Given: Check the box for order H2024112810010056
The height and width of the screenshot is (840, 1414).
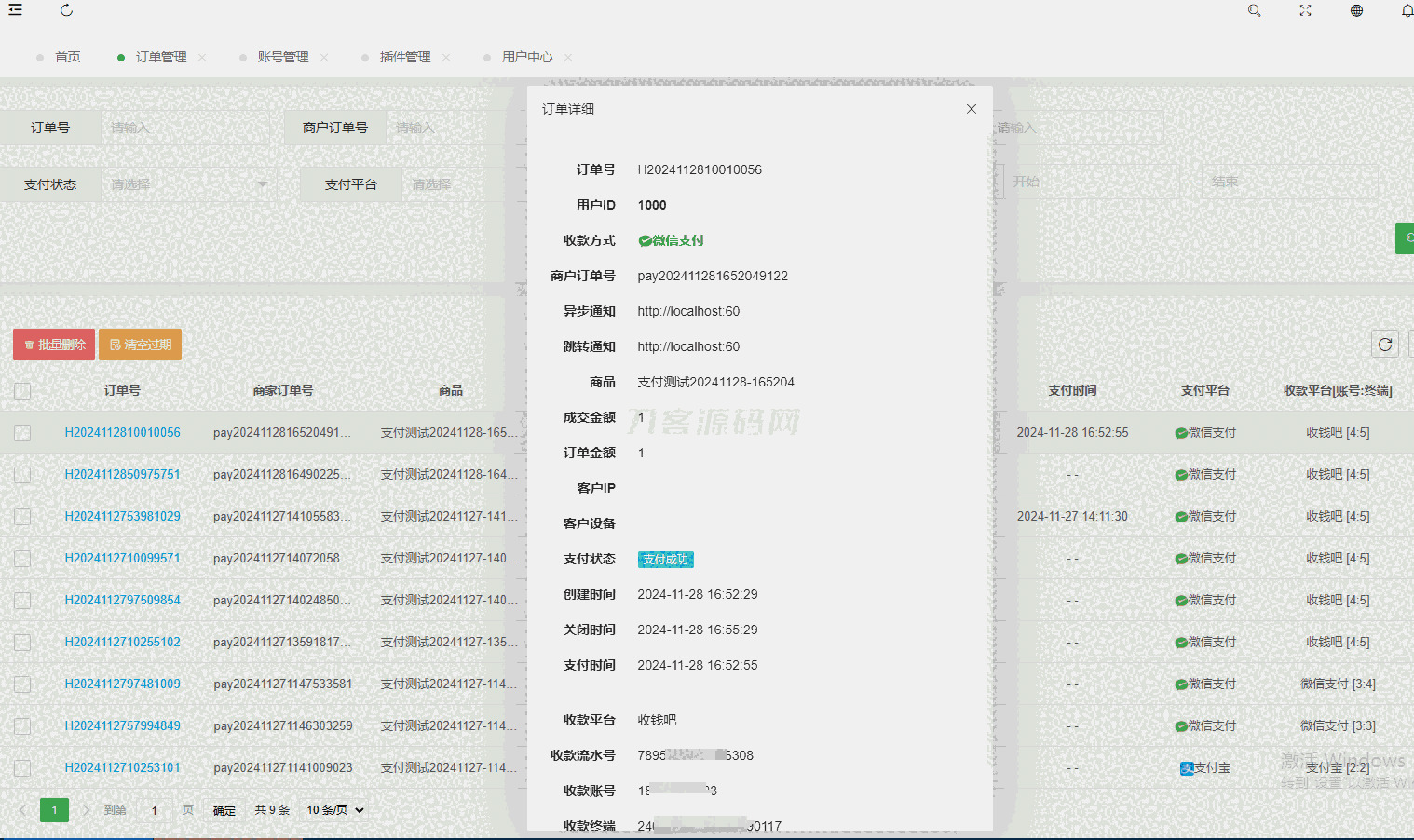Looking at the screenshot, I should 22,433.
